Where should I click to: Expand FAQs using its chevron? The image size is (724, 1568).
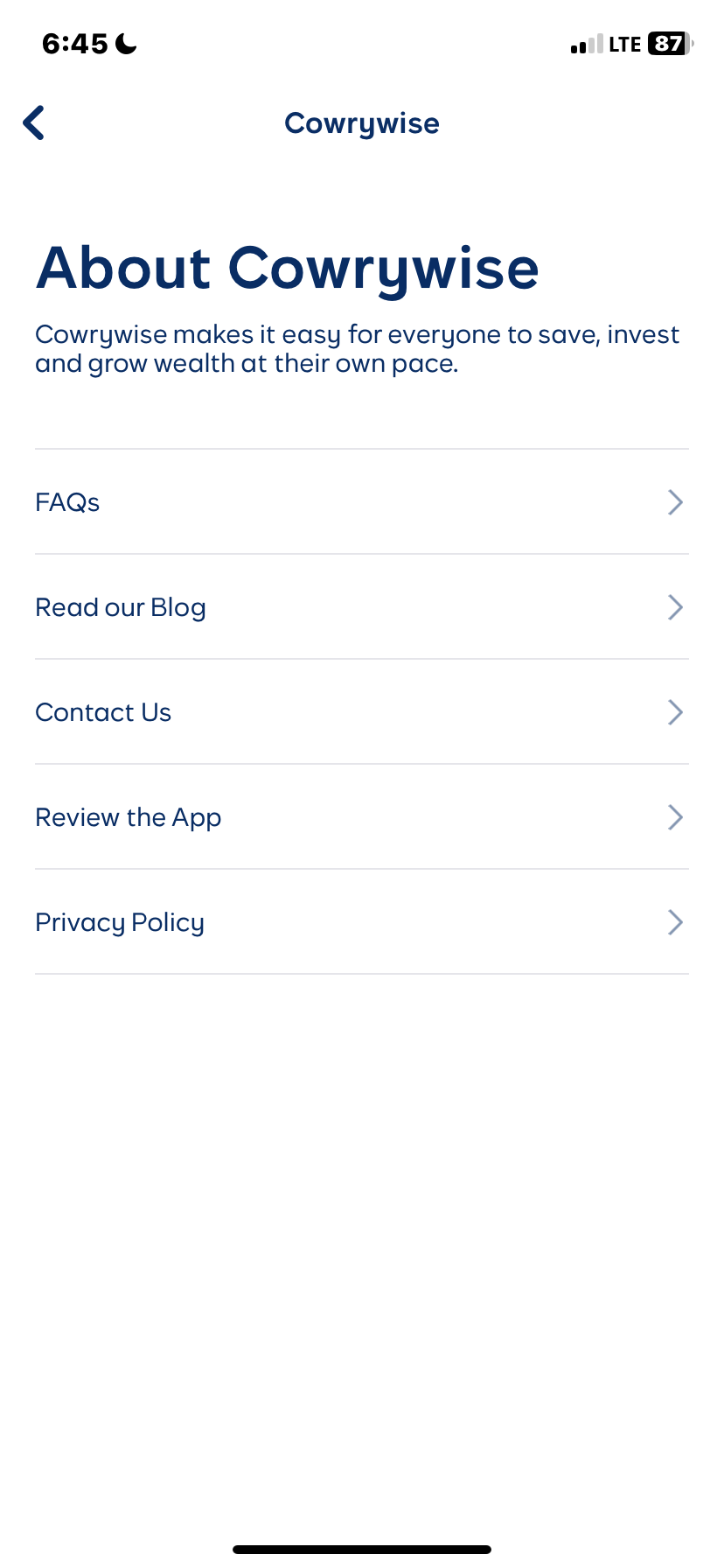click(x=675, y=502)
